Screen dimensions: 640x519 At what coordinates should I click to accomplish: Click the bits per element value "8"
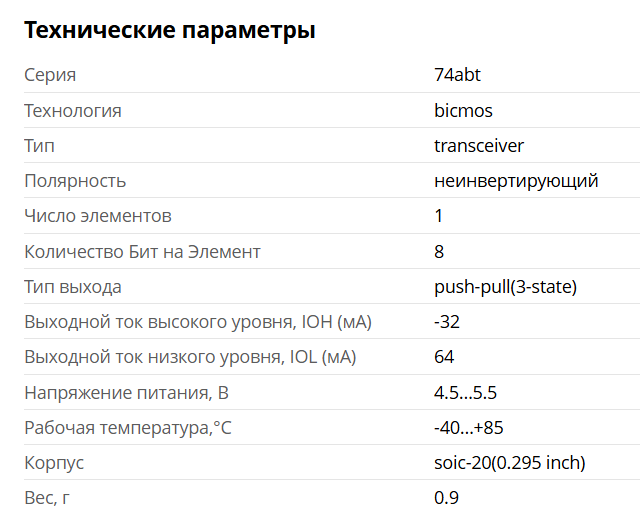[439, 252]
